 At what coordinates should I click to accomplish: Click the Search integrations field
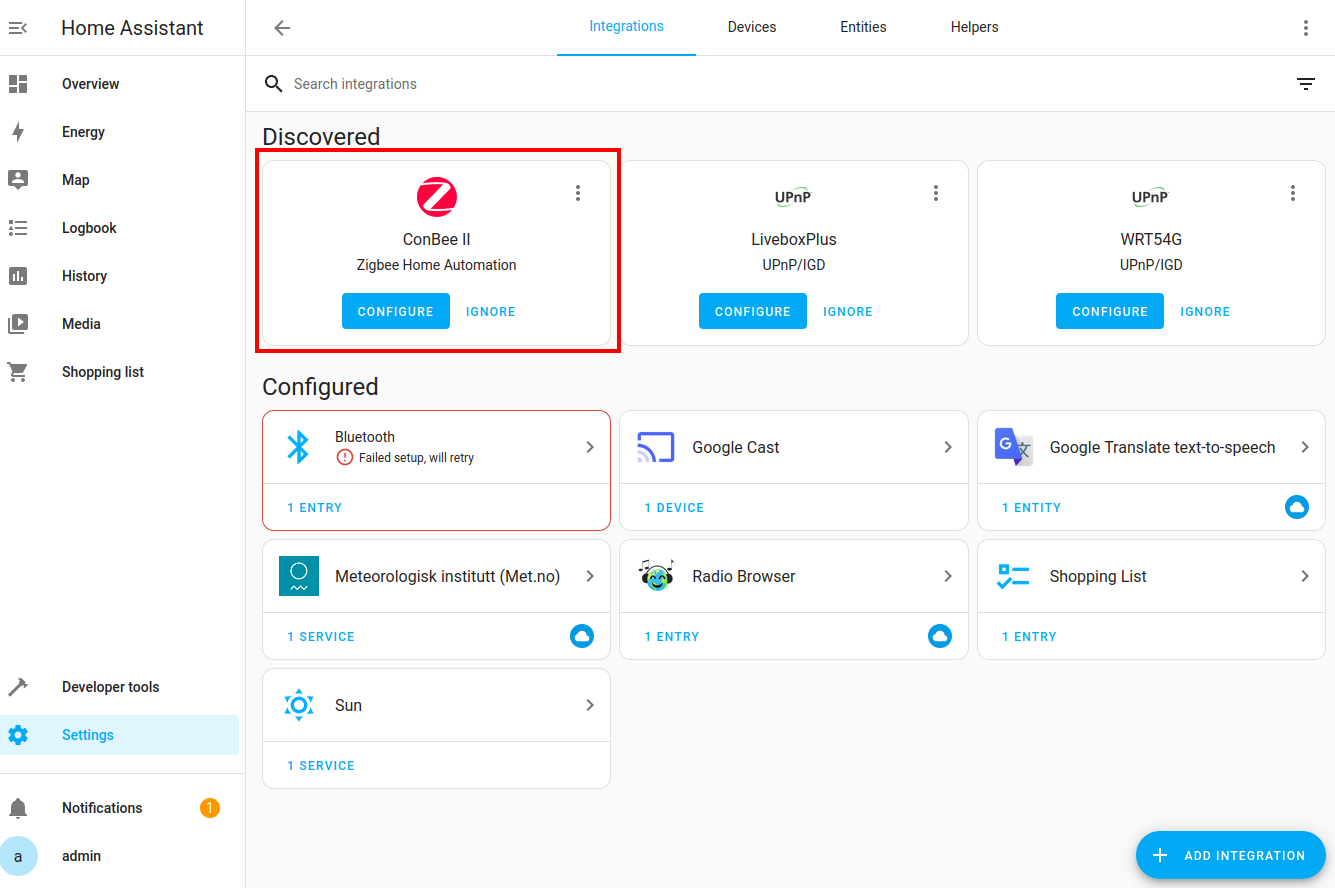pos(700,84)
